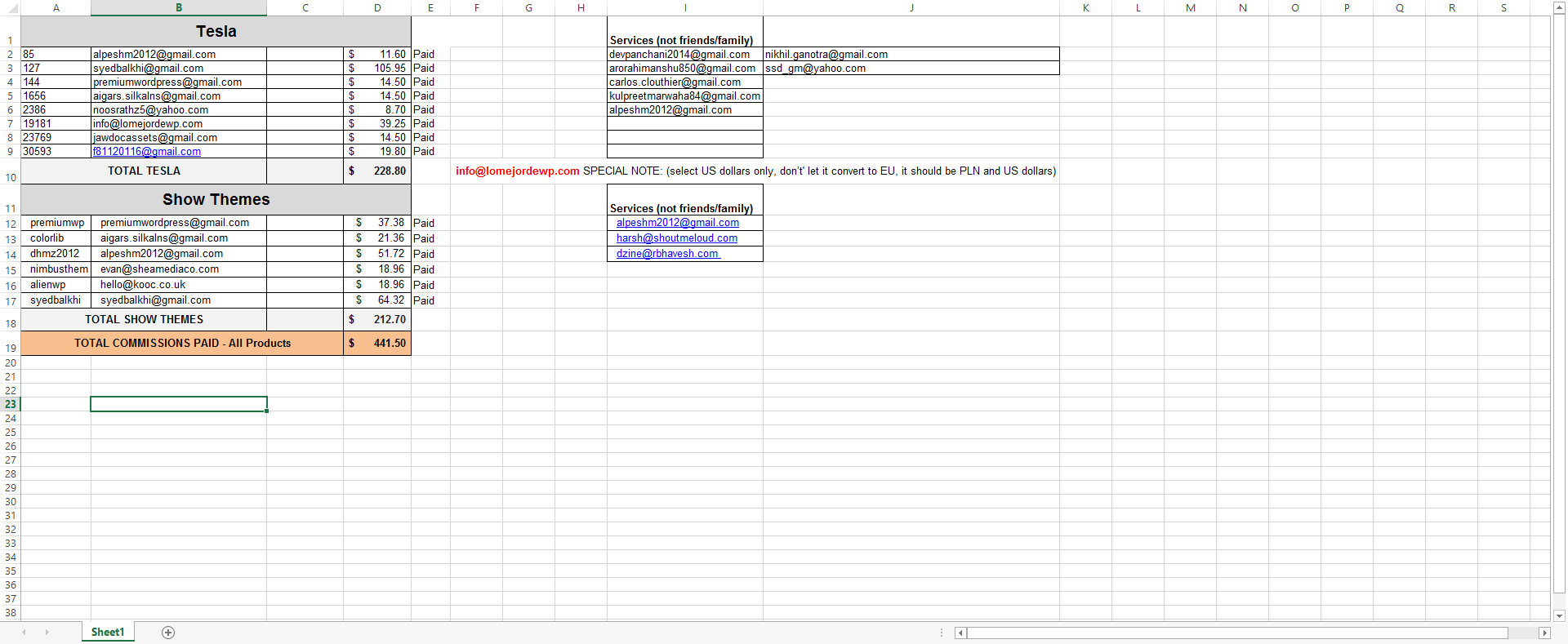Select TOTAL SHOW THEMES label cell
The height and width of the screenshot is (644, 1568).
pyautogui.click(x=144, y=320)
